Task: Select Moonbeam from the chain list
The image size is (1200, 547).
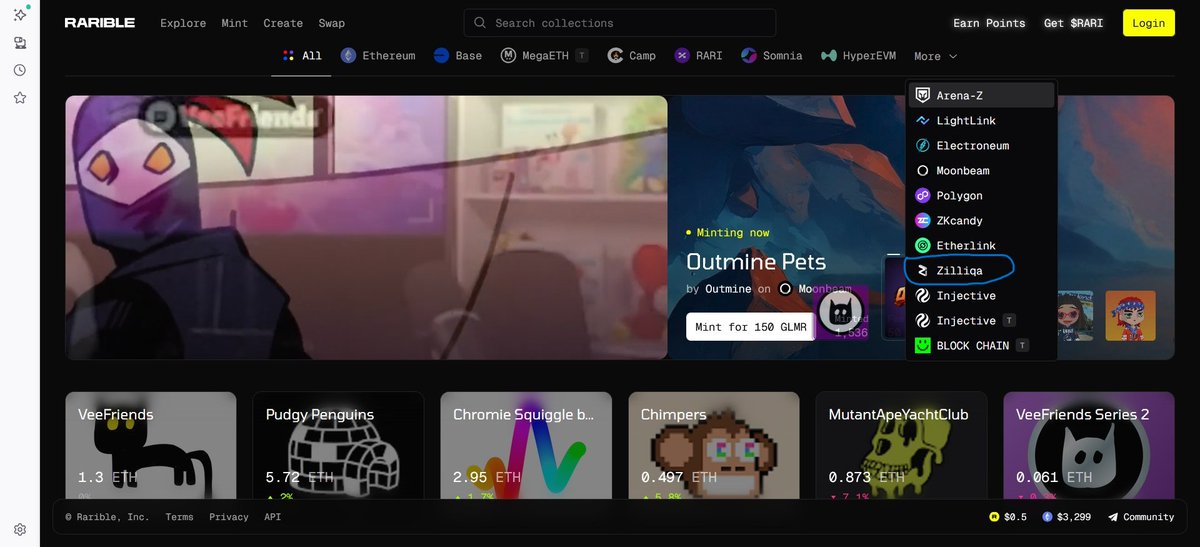Action: pos(981,170)
